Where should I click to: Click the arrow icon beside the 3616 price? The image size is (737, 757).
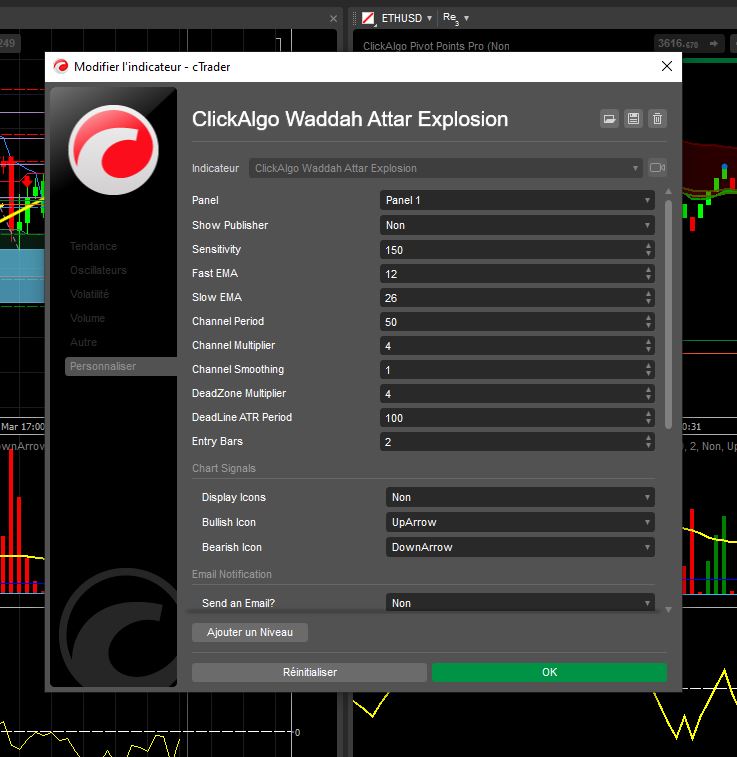pos(713,43)
